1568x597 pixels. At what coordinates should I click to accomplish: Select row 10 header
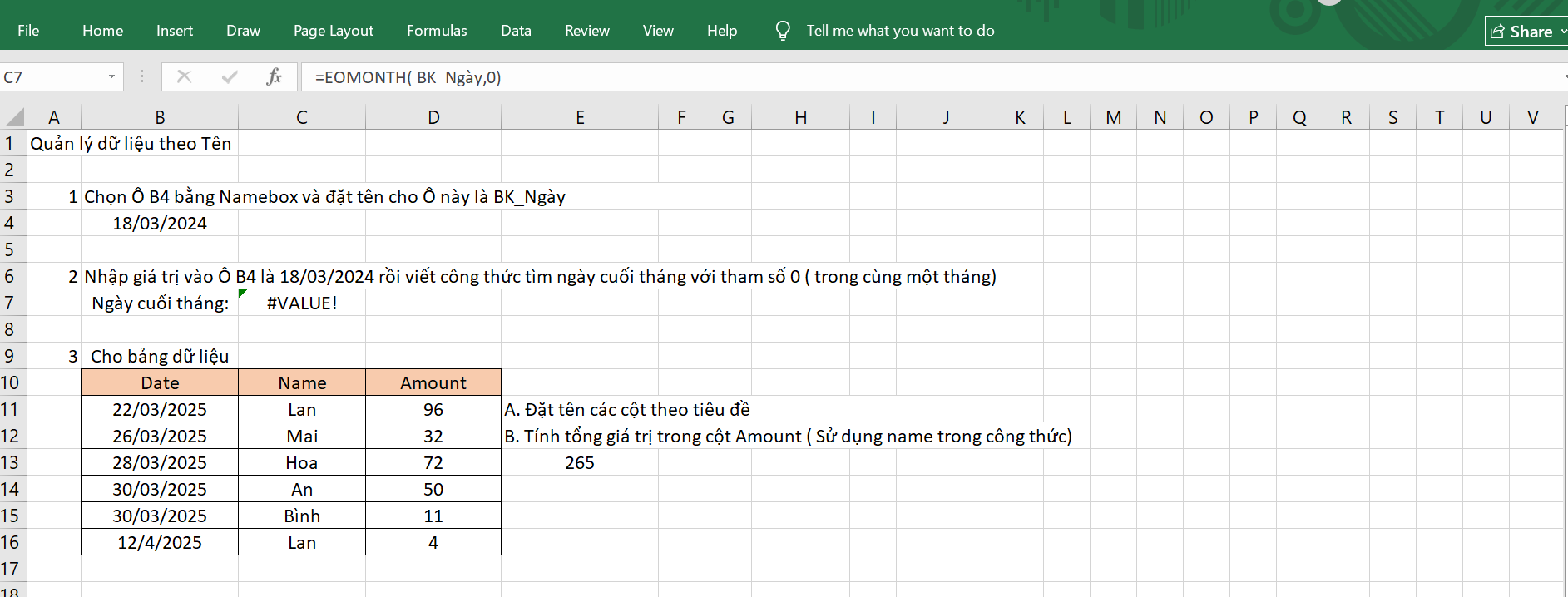10,382
